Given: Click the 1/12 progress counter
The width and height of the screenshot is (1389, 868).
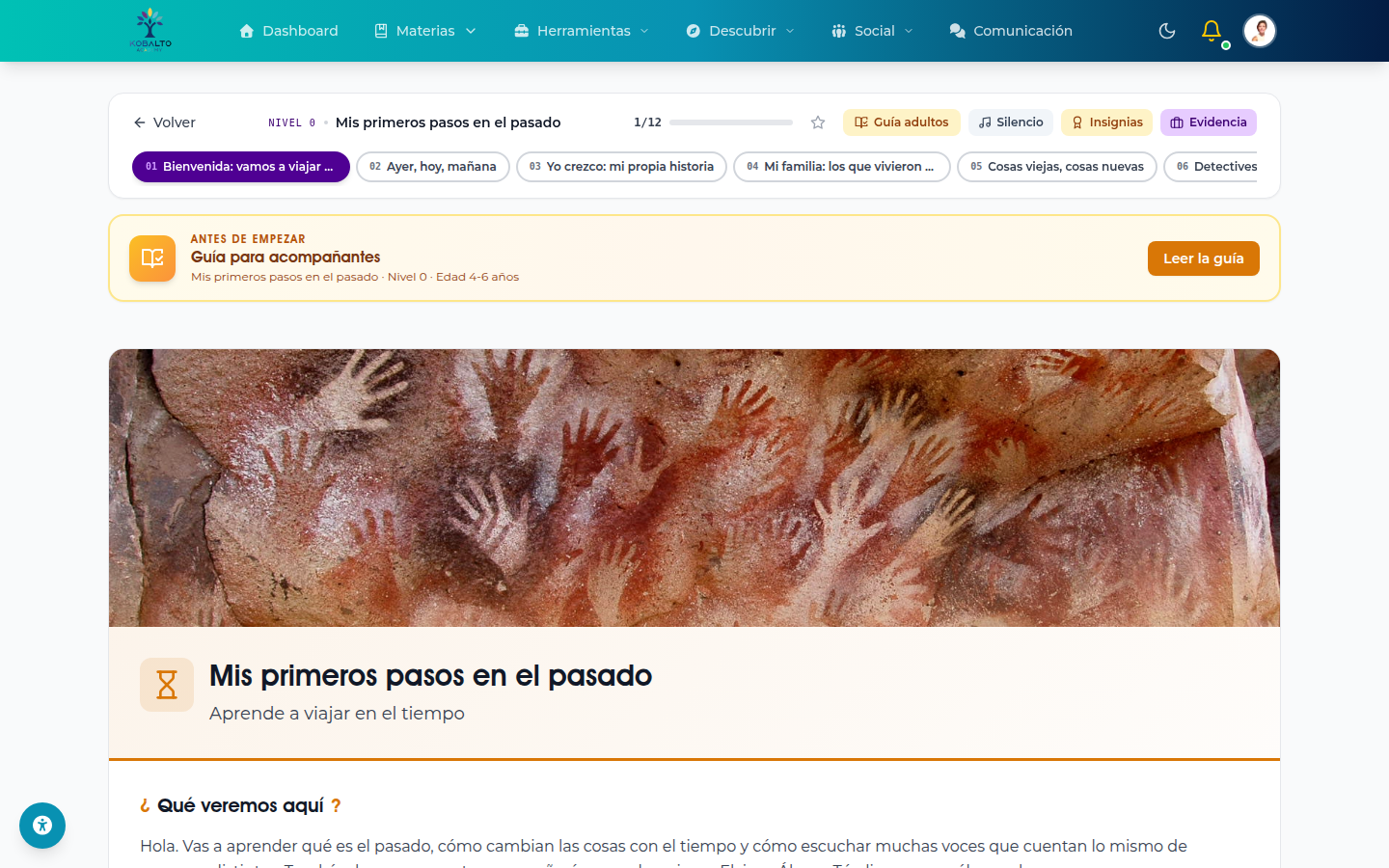Looking at the screenshot, I should 647,122.
